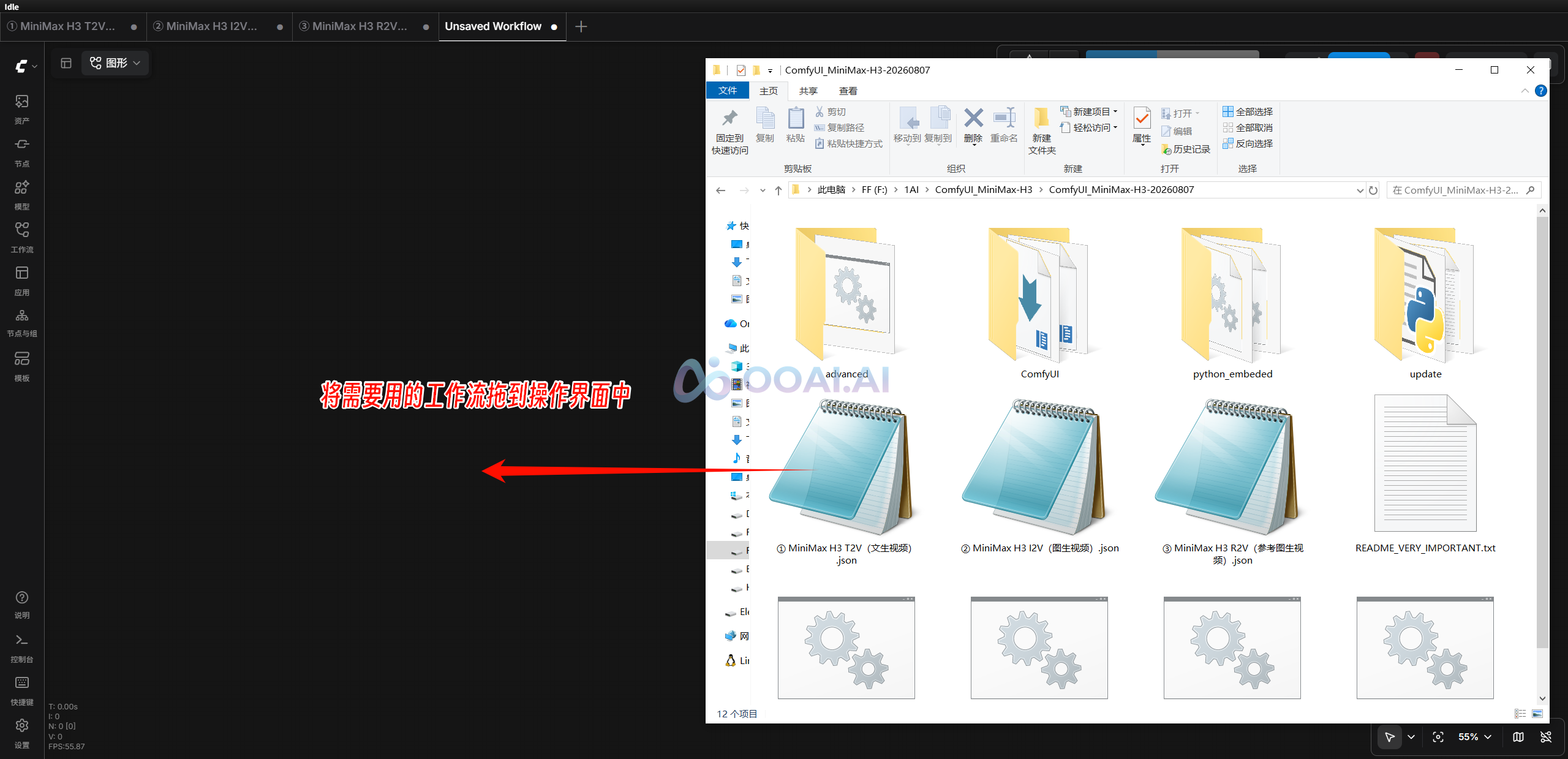Click the Explorer help question mark icon
The height and width of the screenshot is (759, 1568).
coord(1541,91)
